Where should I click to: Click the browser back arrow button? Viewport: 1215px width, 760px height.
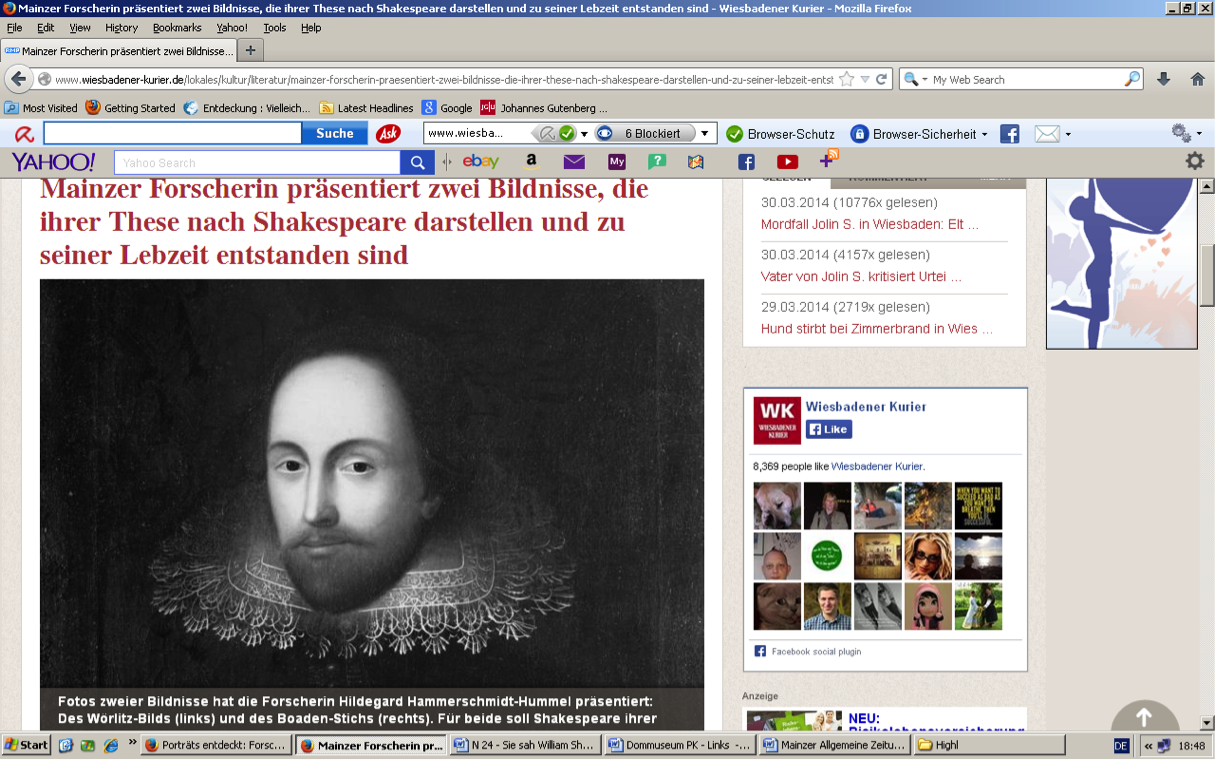tap(18, 79)
